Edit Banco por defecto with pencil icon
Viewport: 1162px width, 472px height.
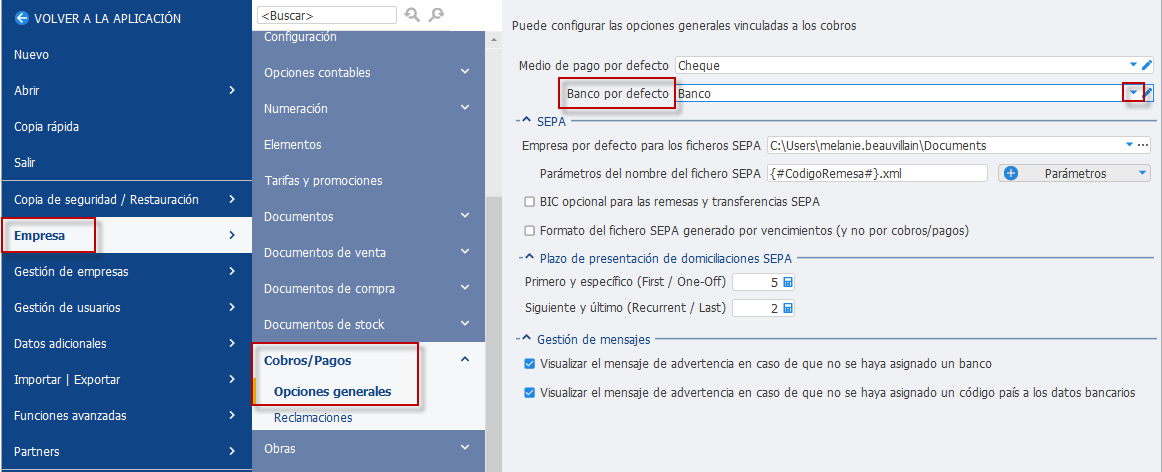(x=1148, y=93)
